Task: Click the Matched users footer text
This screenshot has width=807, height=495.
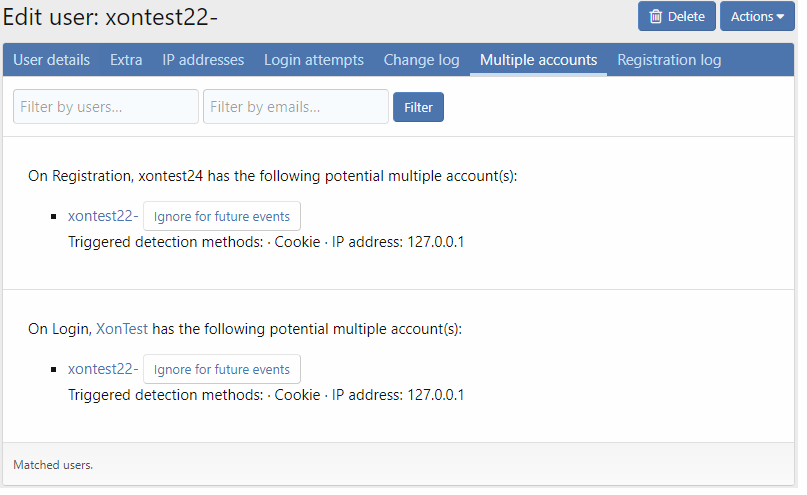Action: 53,465
